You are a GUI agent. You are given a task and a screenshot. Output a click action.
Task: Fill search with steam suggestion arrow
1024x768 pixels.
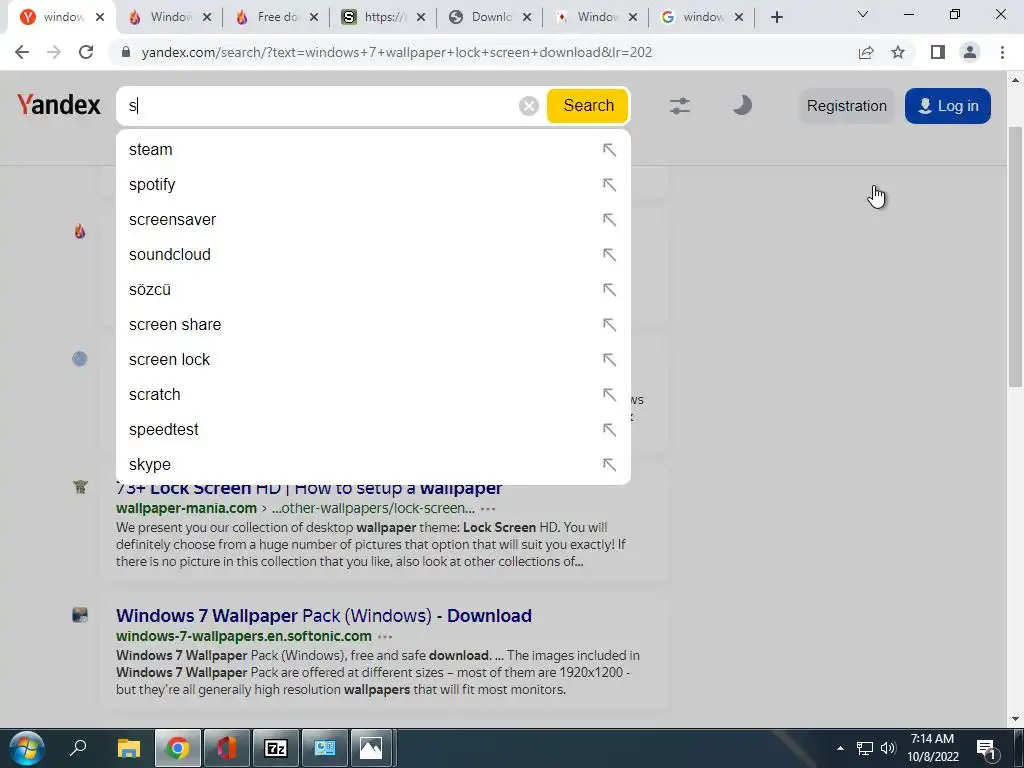coord(609,150)
